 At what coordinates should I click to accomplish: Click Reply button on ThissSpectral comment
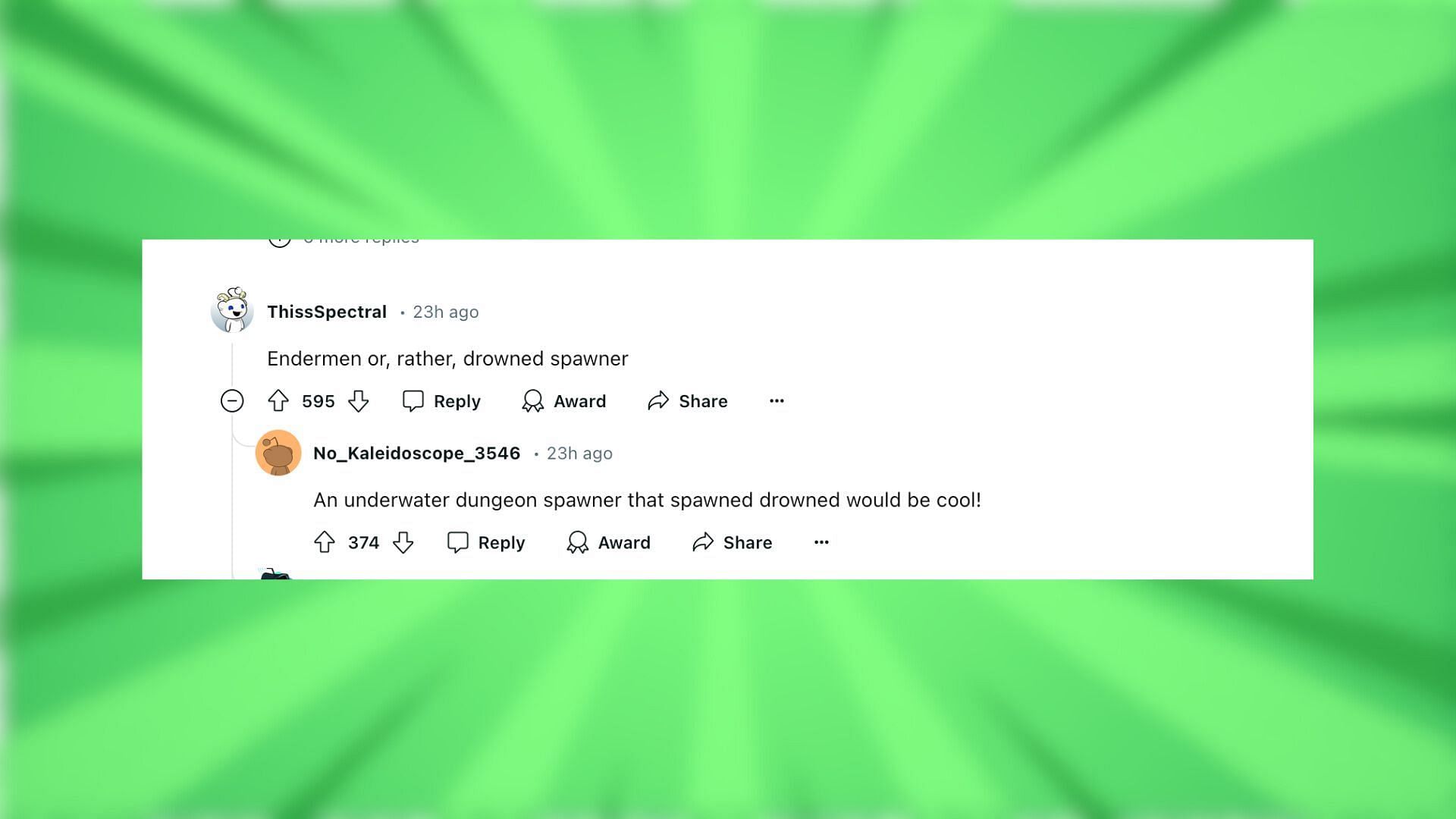point(441,400)
